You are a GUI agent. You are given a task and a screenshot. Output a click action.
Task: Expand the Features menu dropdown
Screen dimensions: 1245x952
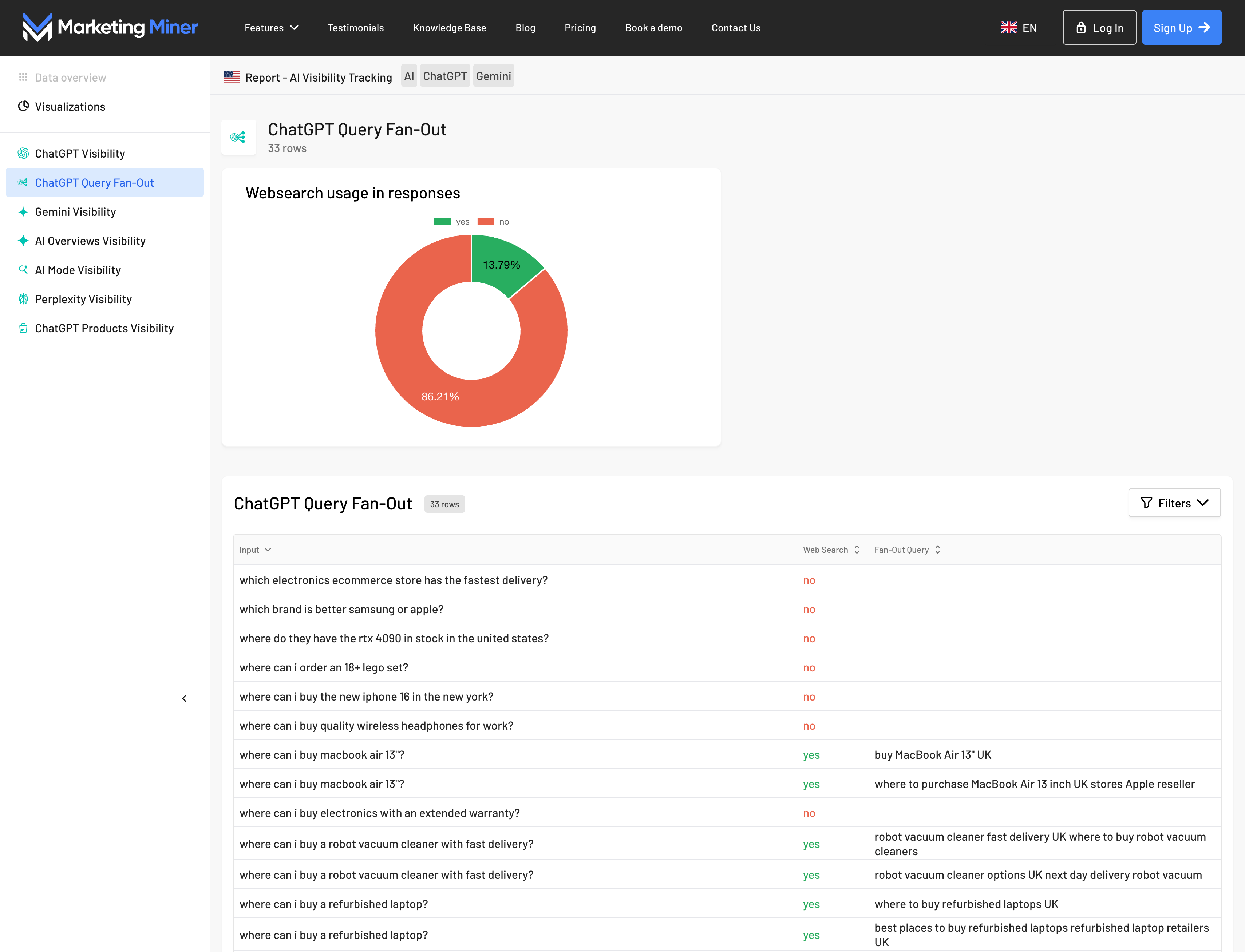[x=271, y=28]
